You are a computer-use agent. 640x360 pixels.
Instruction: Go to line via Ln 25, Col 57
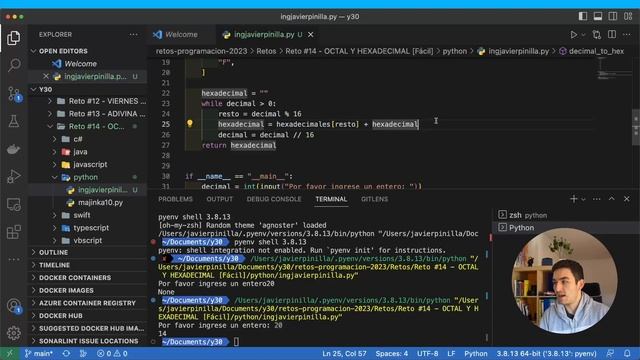click(x=344, y=354)
